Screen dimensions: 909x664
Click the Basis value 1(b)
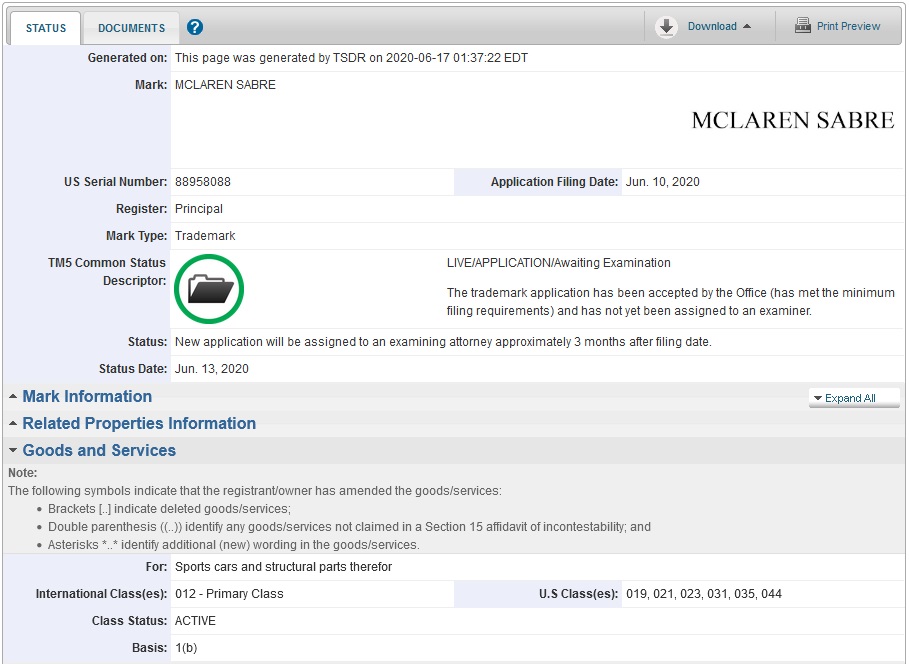coord(187,648)
